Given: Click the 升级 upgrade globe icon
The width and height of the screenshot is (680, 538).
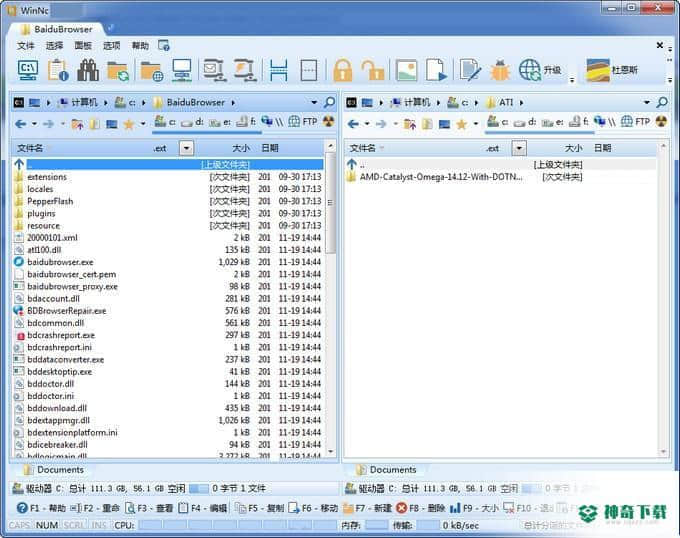Looking at the screenshot, I should tap(540, 70).
